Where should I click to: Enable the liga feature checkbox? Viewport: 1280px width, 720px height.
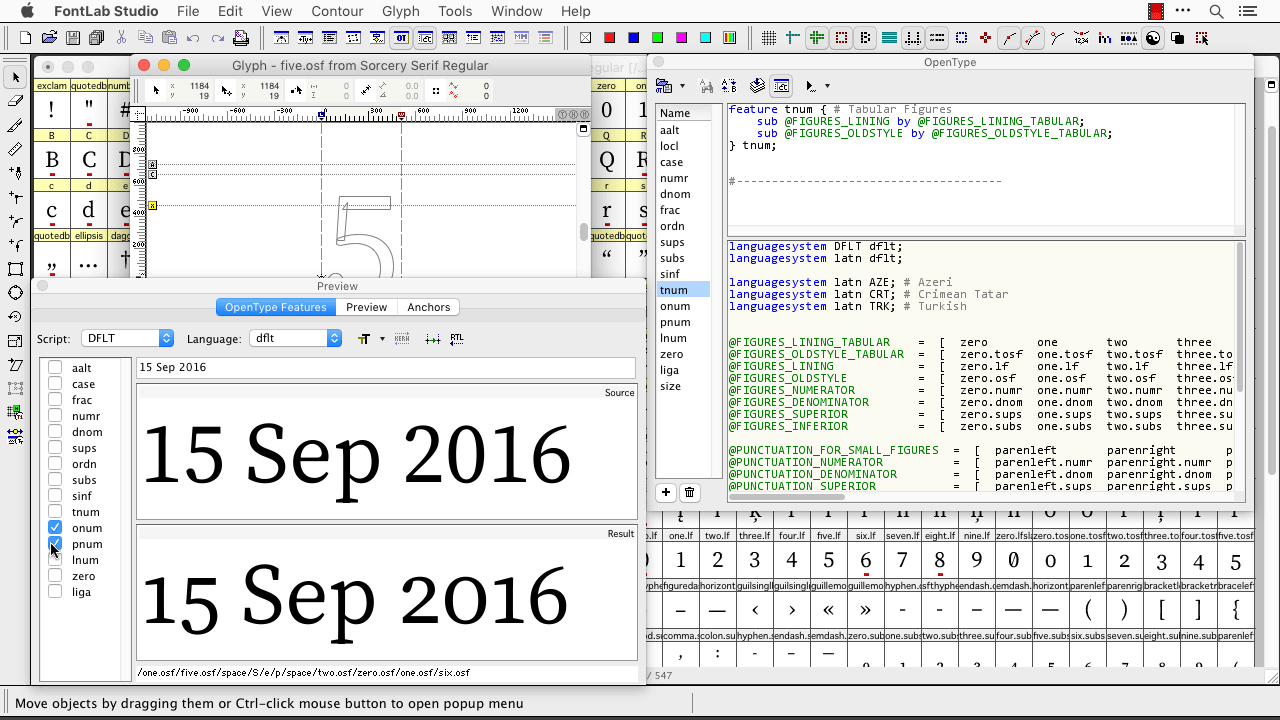[55, 592]
